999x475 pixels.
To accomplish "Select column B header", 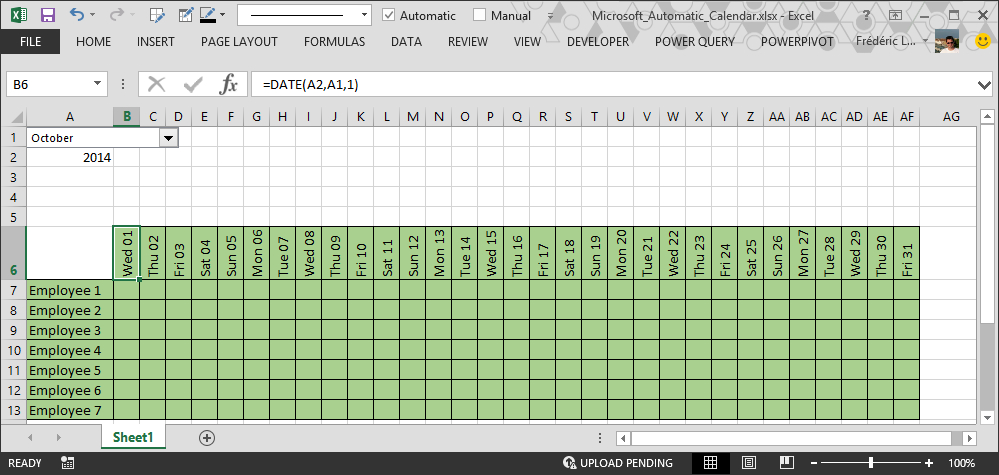I will click(127, 117).
